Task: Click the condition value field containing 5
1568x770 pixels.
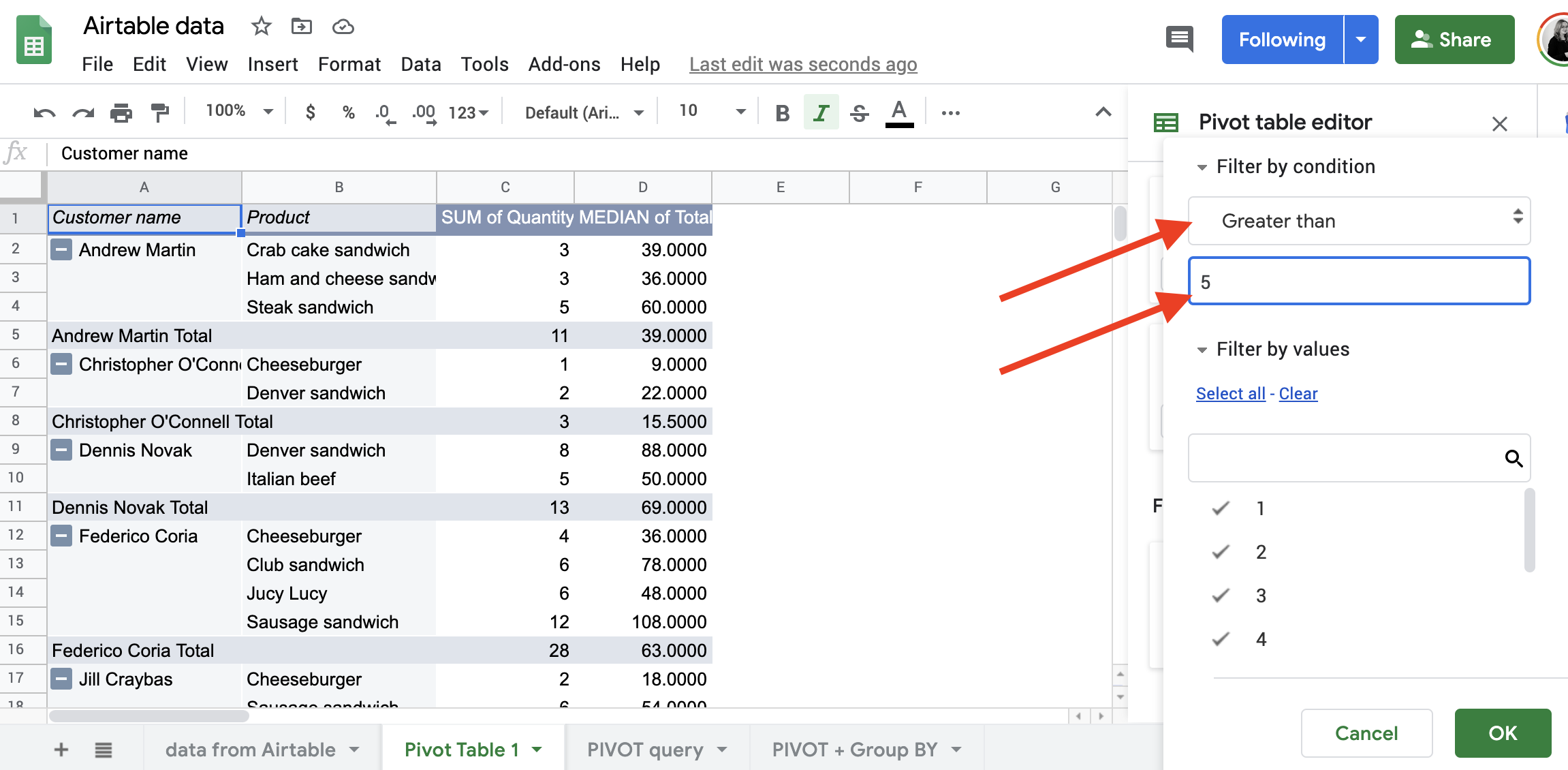Action: pyautogui.click(x=1358, y=280)
